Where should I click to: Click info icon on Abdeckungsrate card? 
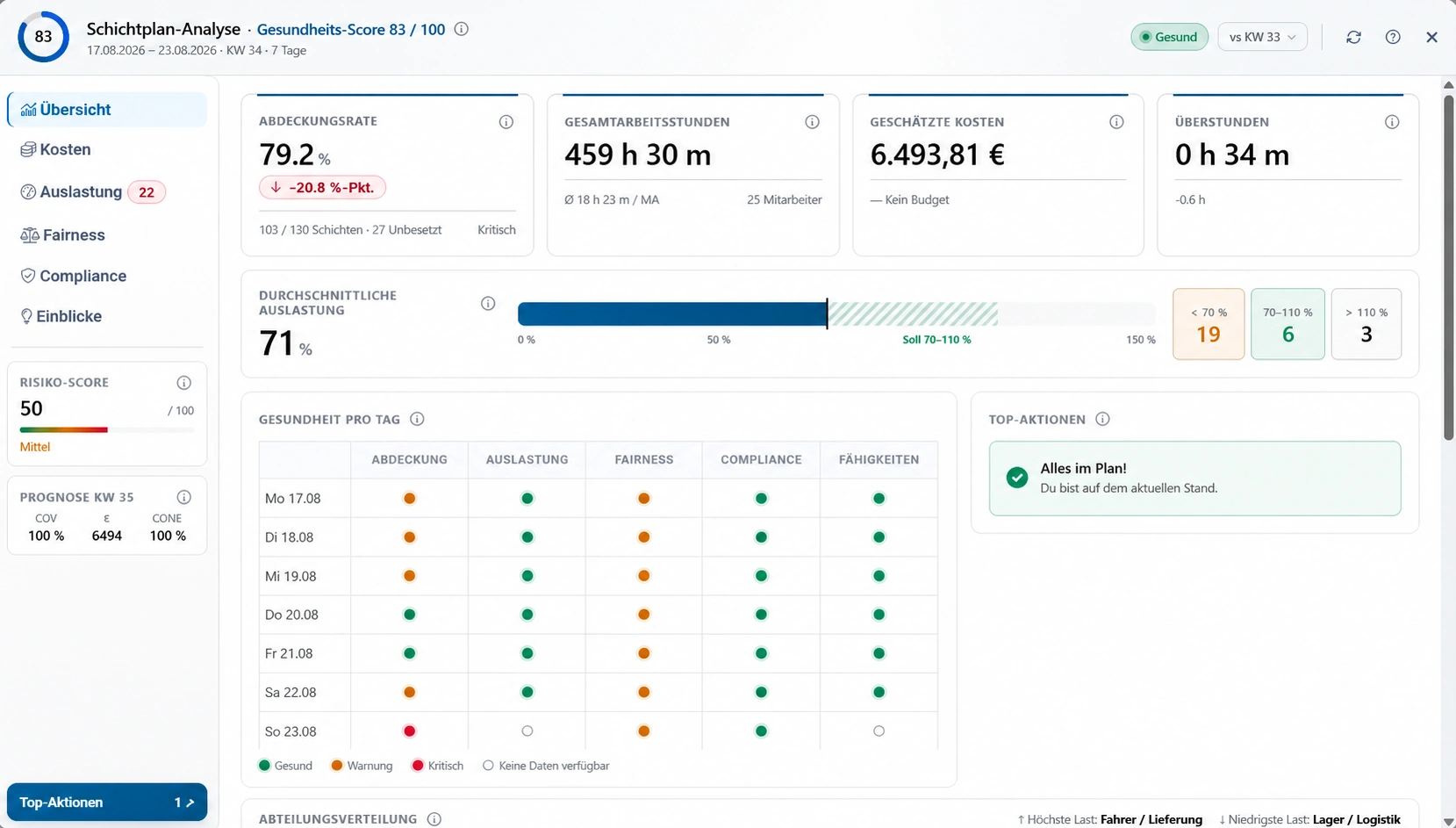click(506, 122)
